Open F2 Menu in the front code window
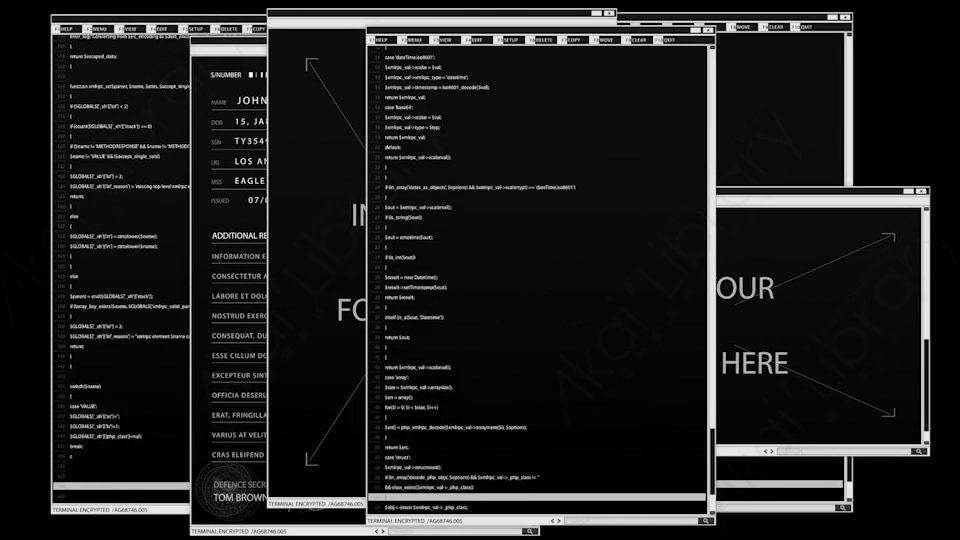The width and height of the screenshot is (960, 540). click(412, 40)
